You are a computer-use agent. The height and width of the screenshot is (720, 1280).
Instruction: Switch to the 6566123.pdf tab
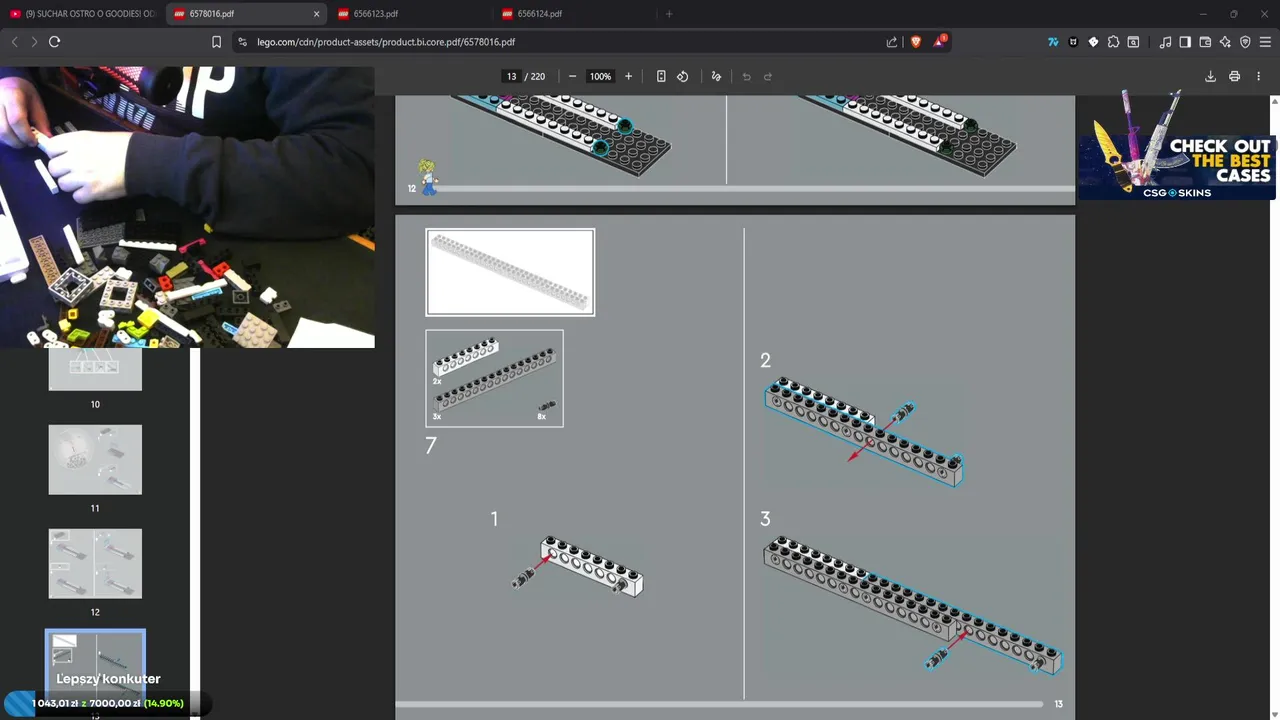tap(410, 14)
